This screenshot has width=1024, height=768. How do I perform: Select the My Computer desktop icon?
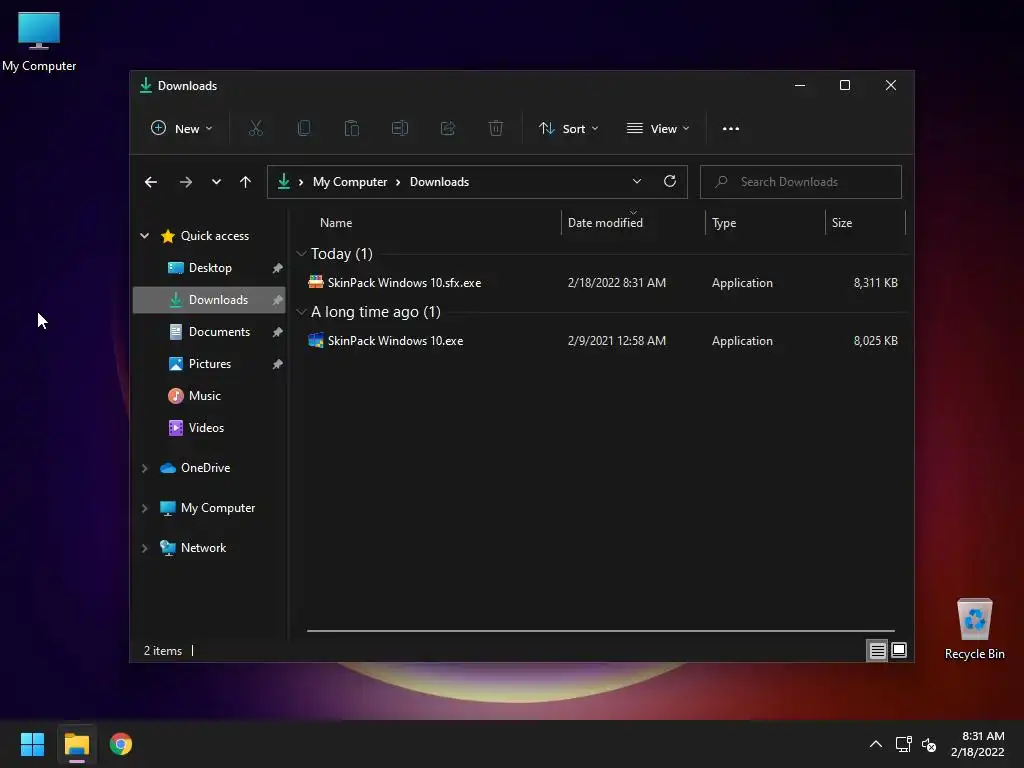point(39,41)
